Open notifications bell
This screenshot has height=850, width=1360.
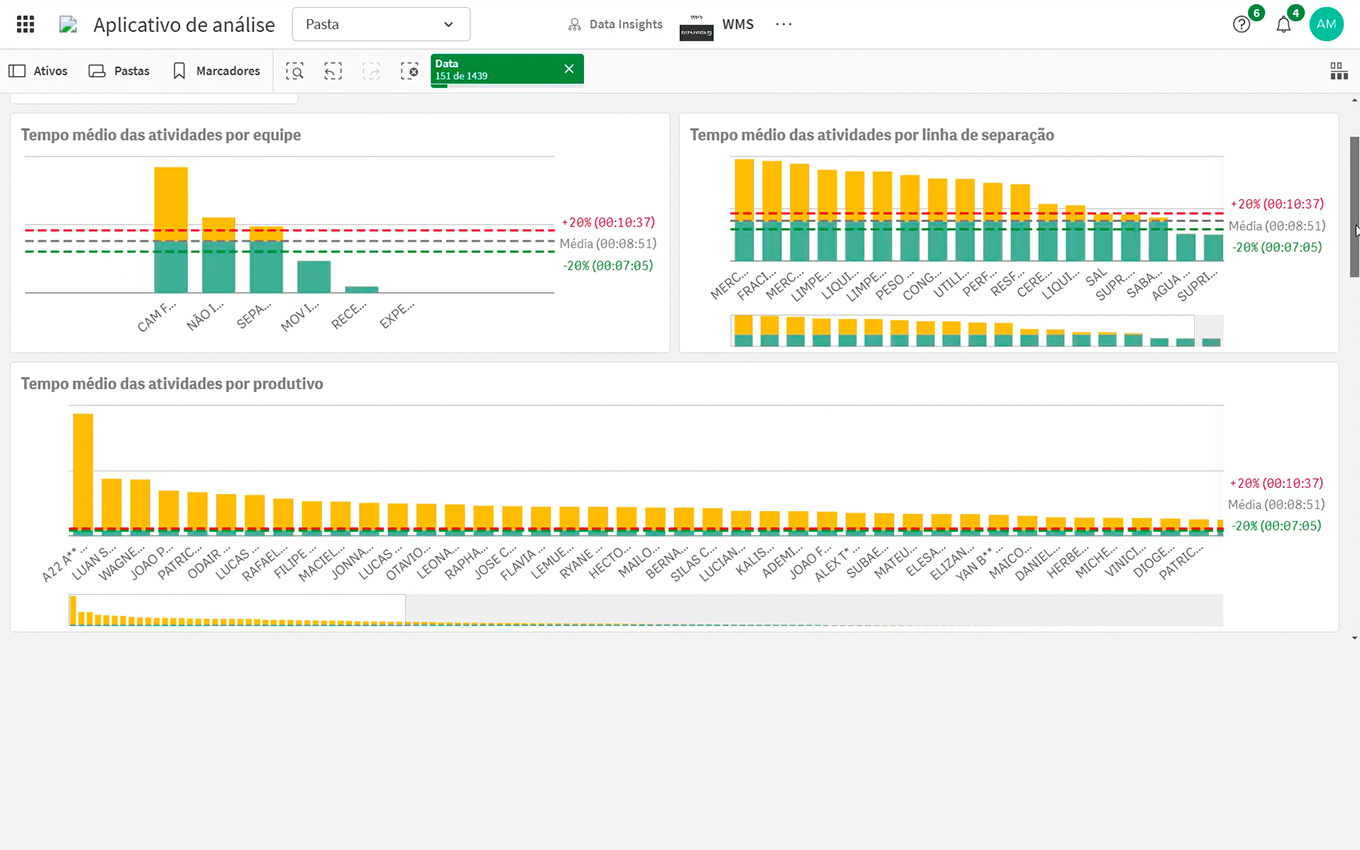1283,25
